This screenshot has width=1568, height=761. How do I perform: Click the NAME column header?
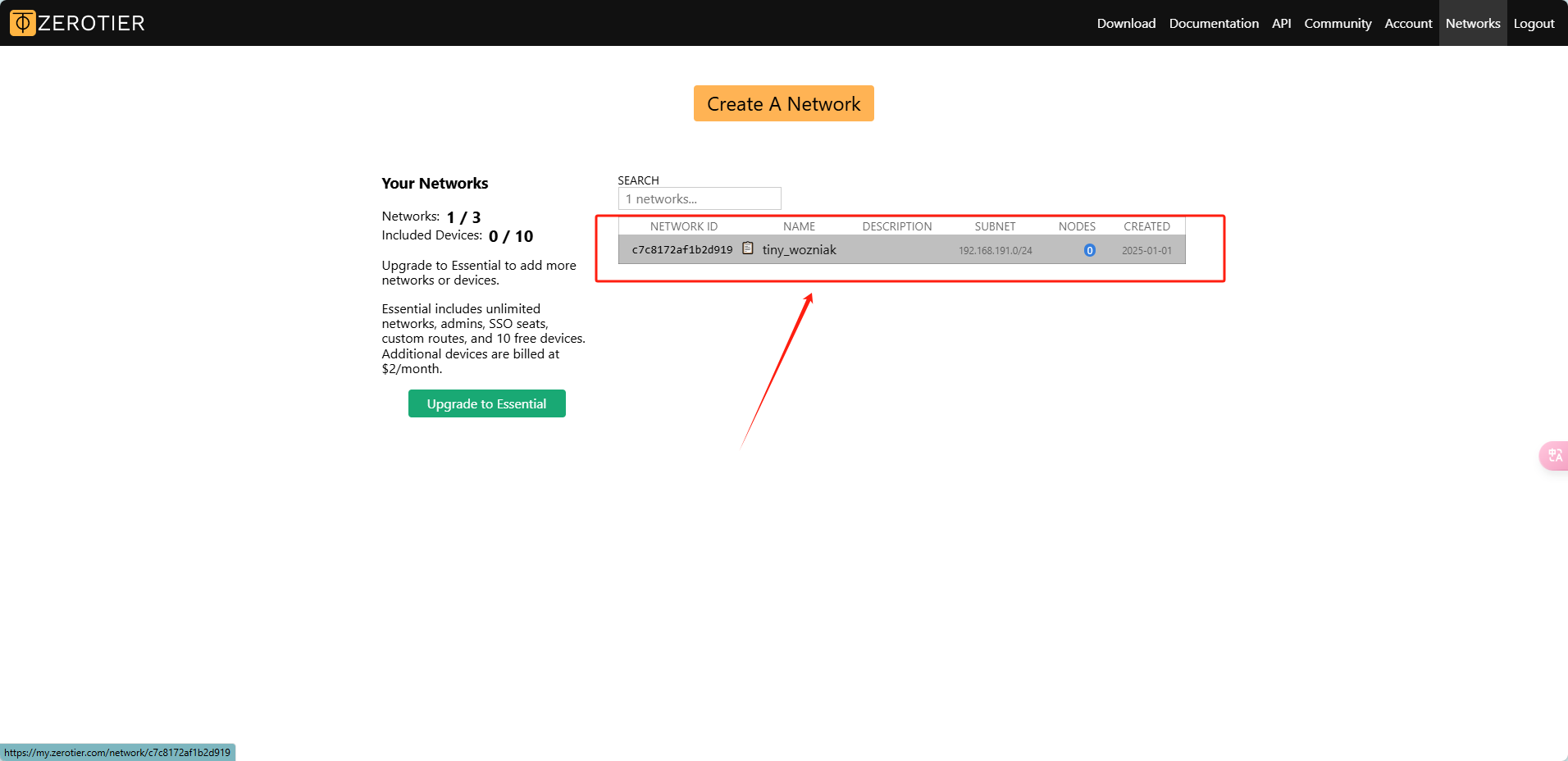pyautogui.click(x=799, y=226)
